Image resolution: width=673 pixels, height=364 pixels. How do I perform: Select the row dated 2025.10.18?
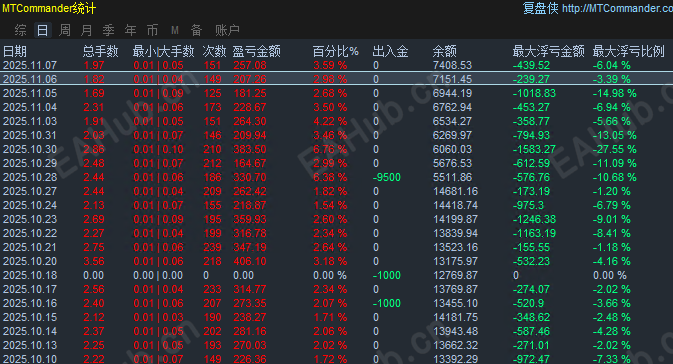[336, 275]
